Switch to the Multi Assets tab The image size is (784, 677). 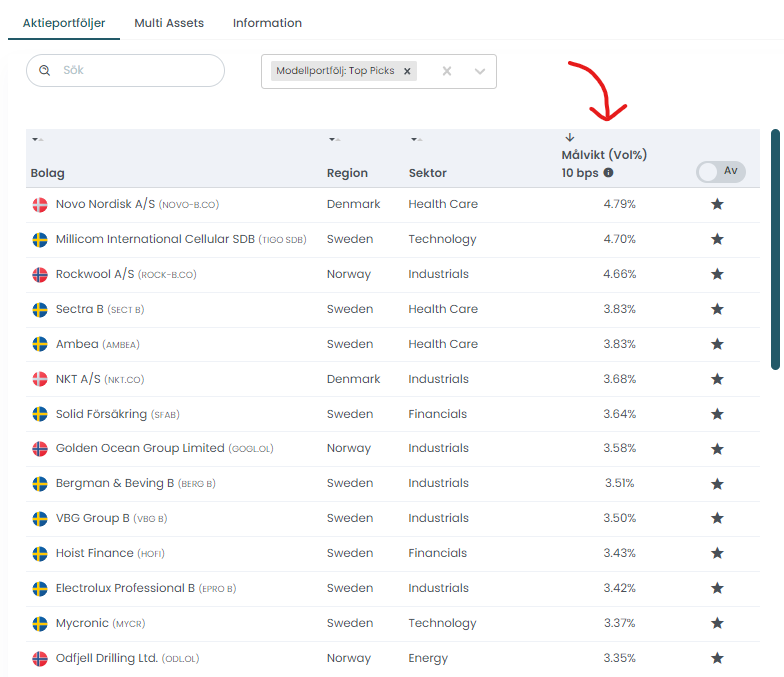170,23
